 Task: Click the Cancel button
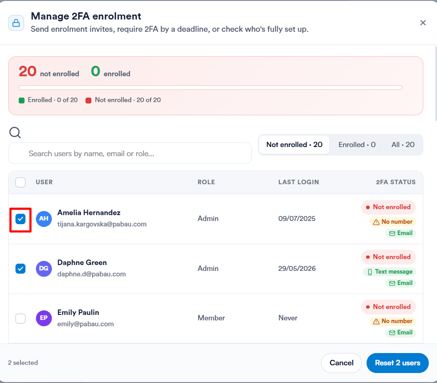341,363
